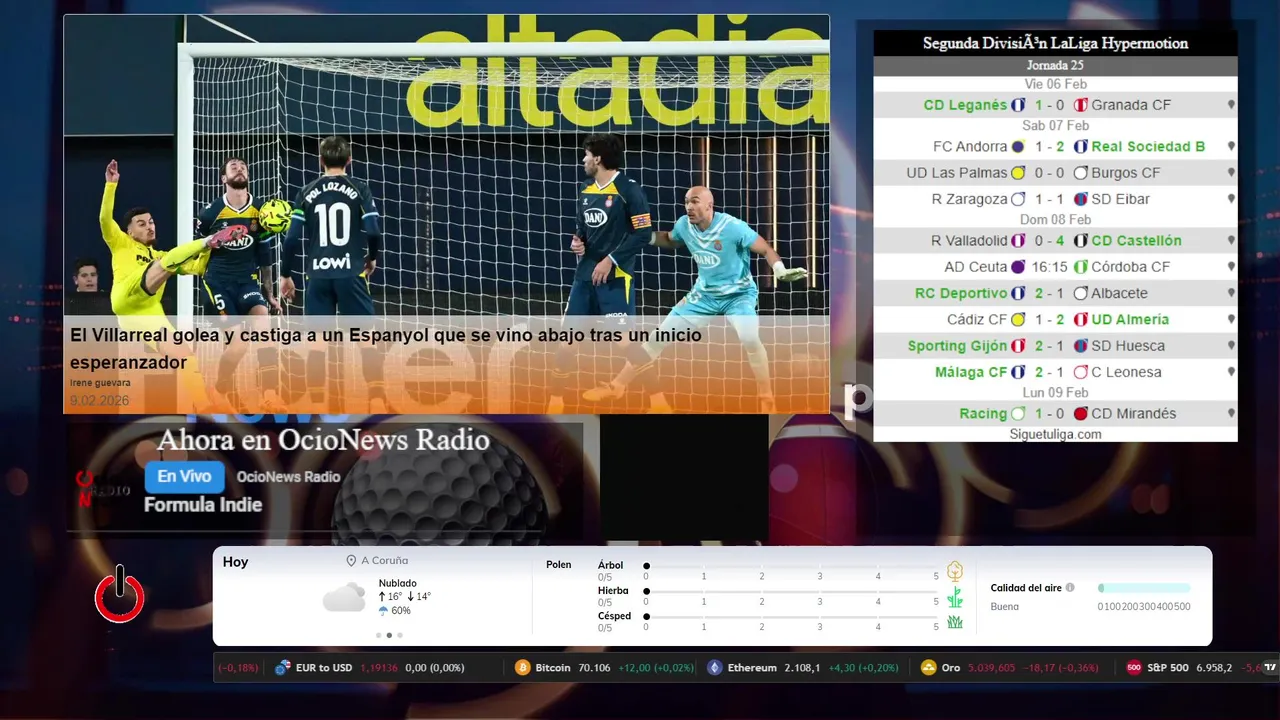
Task: Click the Césped grass pollen icon
Action: point(955,622)
